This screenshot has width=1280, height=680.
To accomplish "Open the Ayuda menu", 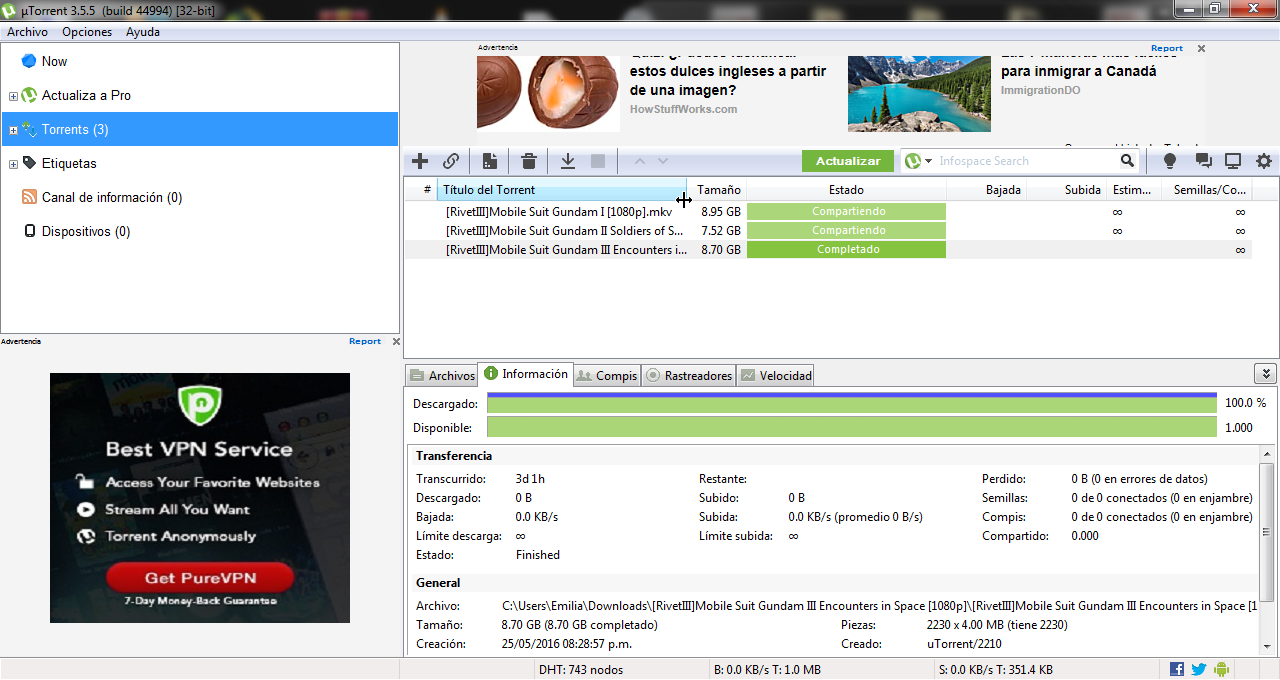I will pos(143,32).
